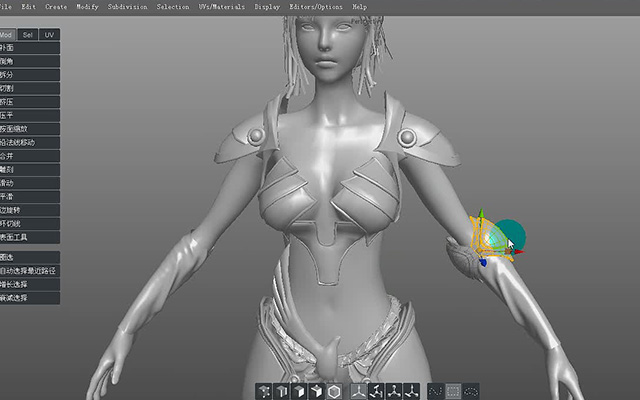Toggle lasso selection style dotted oval
Image resolution: width=640 pixels, height=400 pixels.
tap(471, 391)
